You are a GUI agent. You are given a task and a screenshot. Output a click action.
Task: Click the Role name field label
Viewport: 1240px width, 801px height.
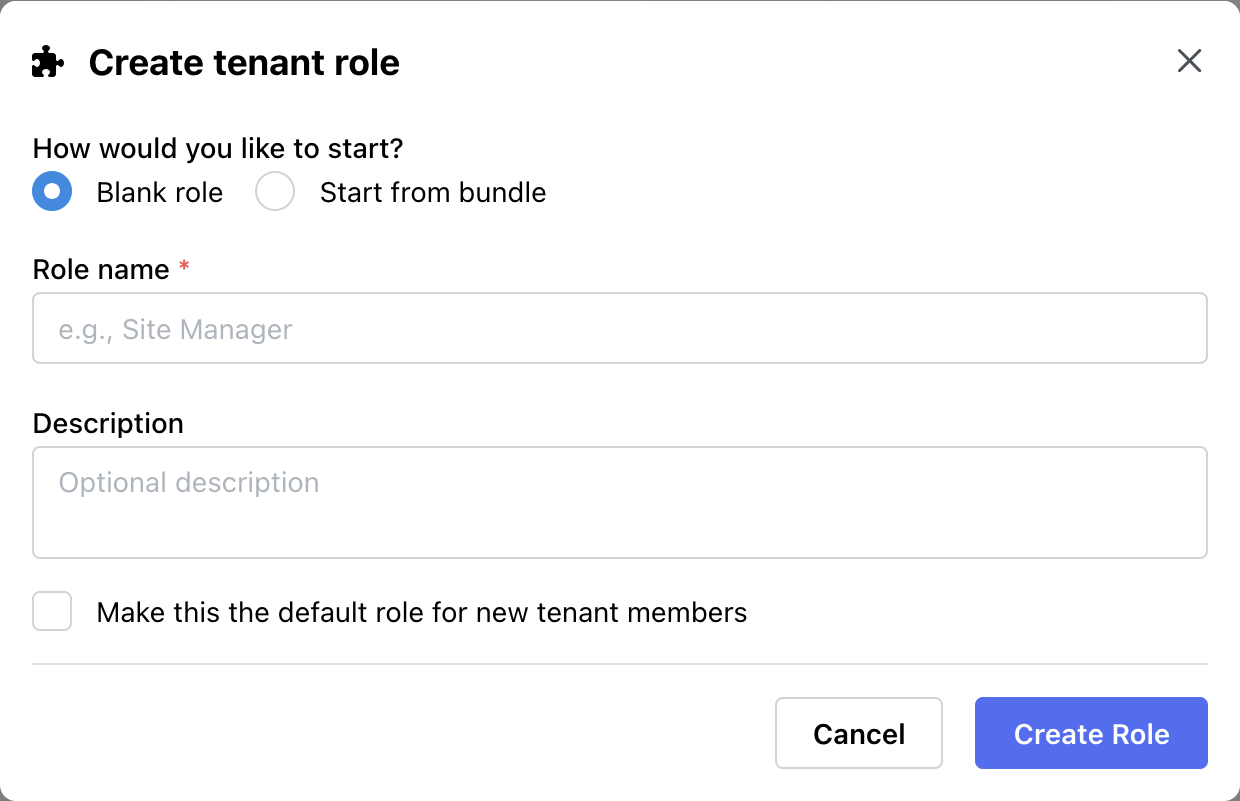(100, 269)
